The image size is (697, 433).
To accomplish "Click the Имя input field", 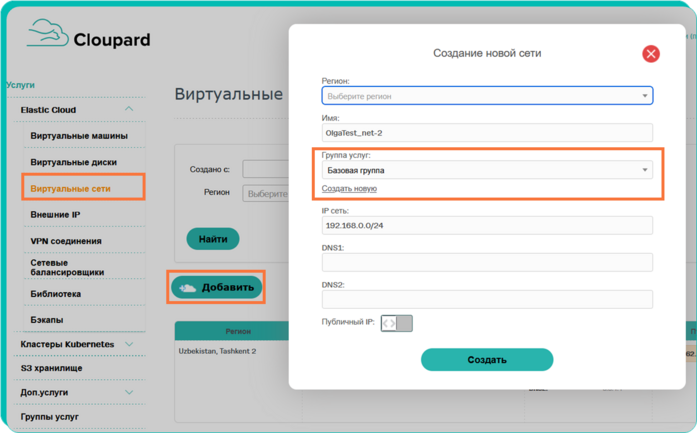I will click(487, 133).
